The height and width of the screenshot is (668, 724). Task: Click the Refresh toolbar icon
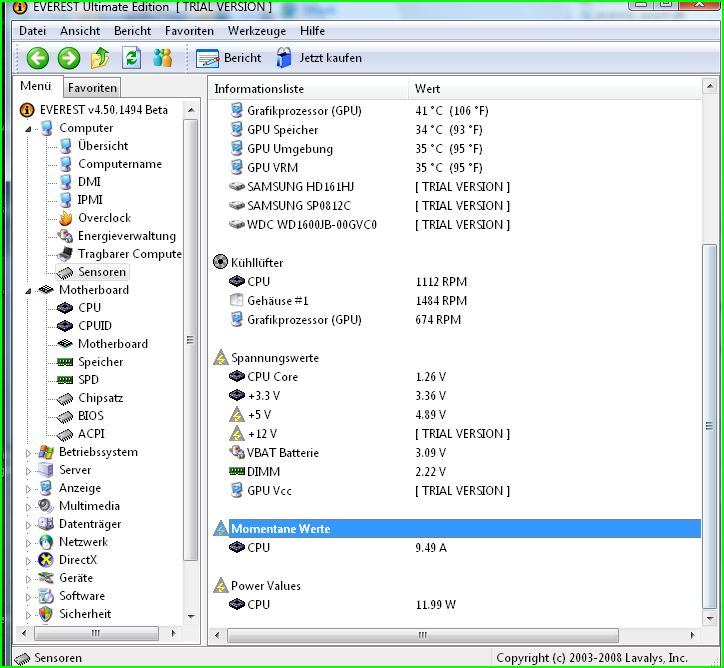point(132,58)
